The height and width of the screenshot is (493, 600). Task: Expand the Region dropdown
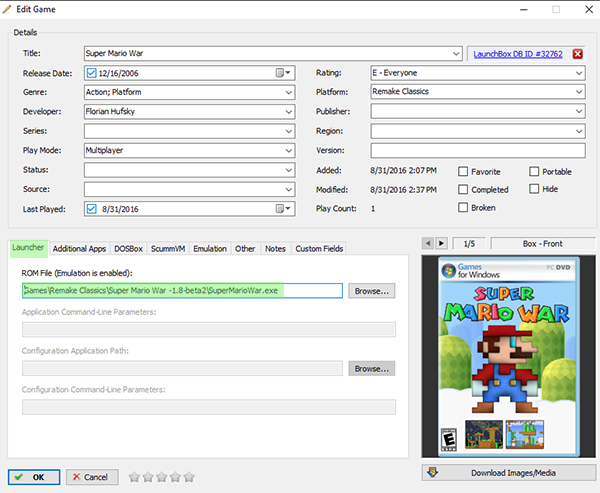(x=579, y=131)
